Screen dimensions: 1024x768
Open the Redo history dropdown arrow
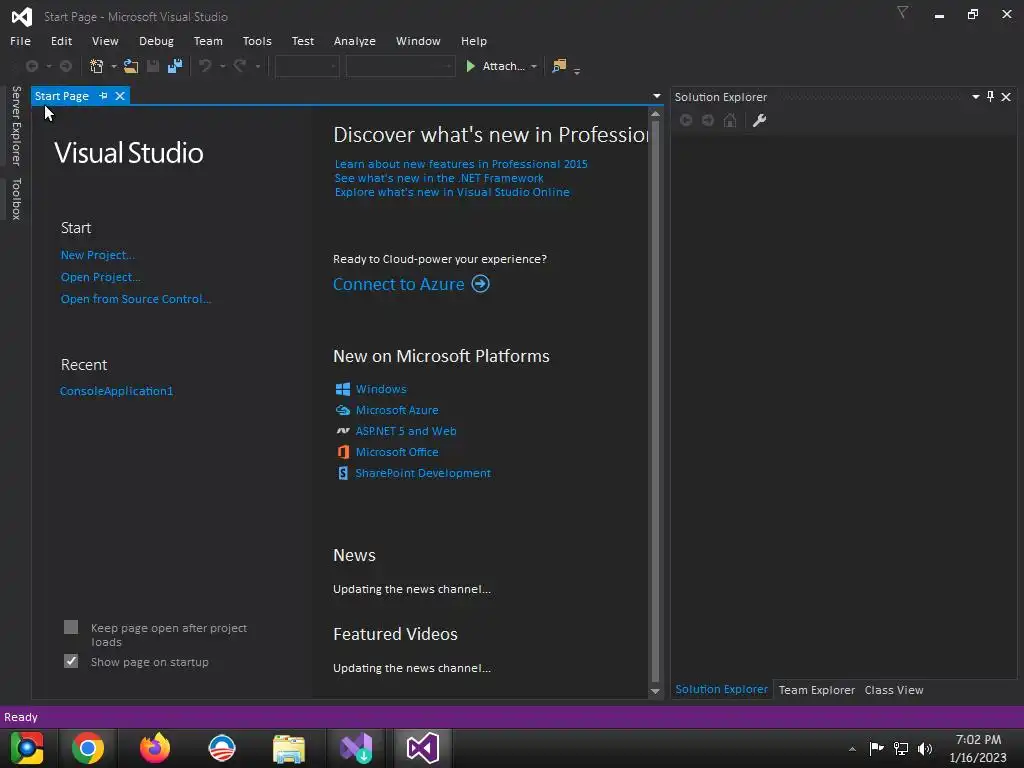[258, 67]
